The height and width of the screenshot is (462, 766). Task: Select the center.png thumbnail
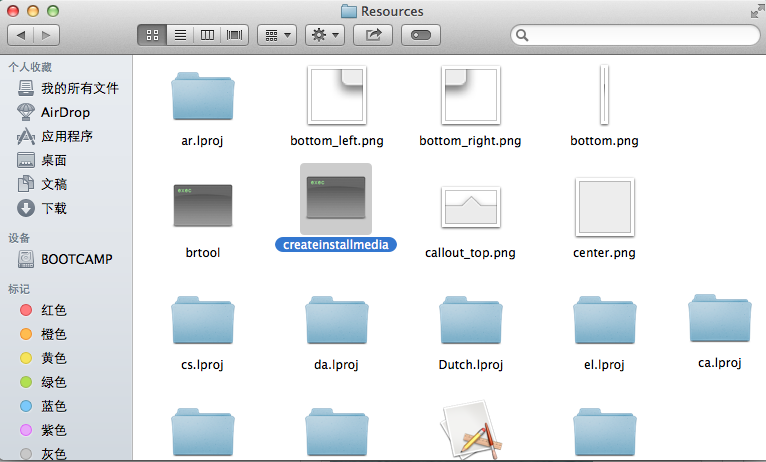click(605, 207)
